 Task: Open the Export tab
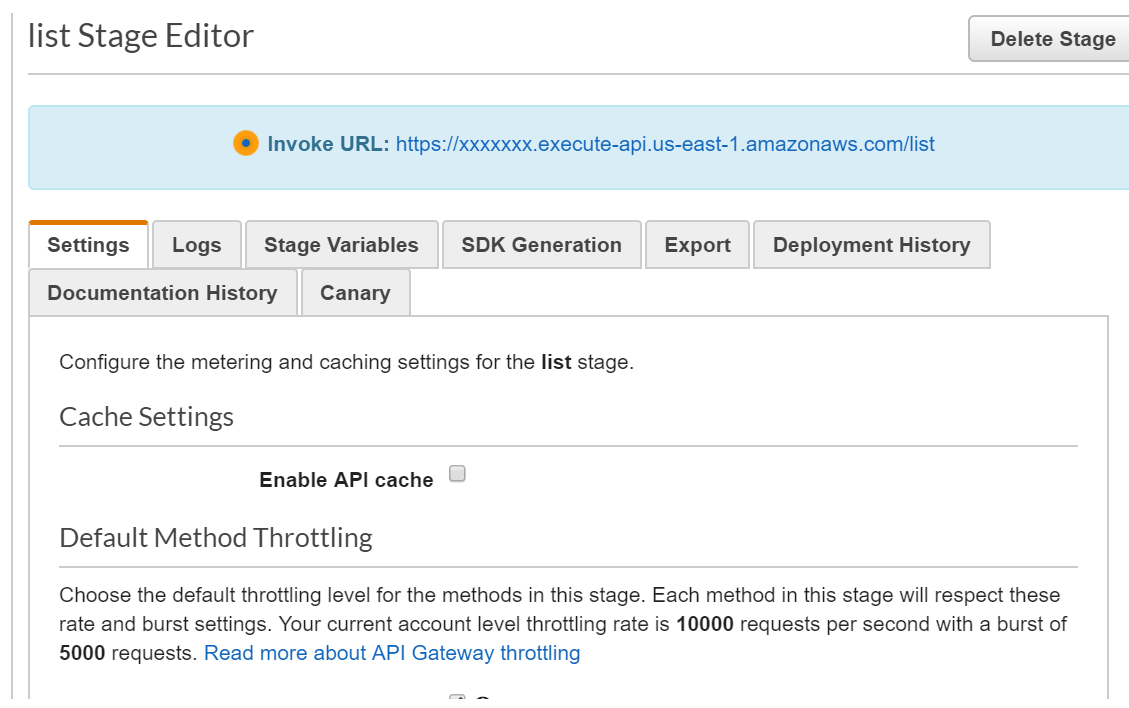coord(697,244)
